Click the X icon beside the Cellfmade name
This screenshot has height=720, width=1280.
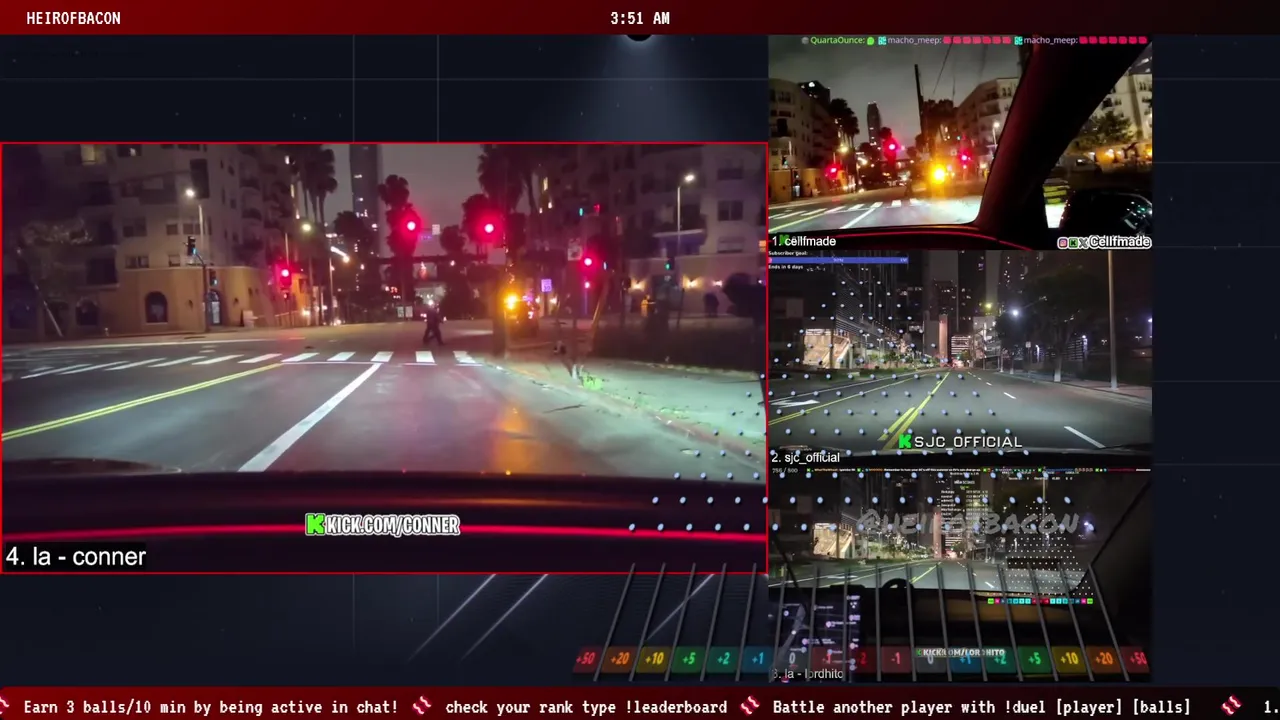(x=1083, y=243)
